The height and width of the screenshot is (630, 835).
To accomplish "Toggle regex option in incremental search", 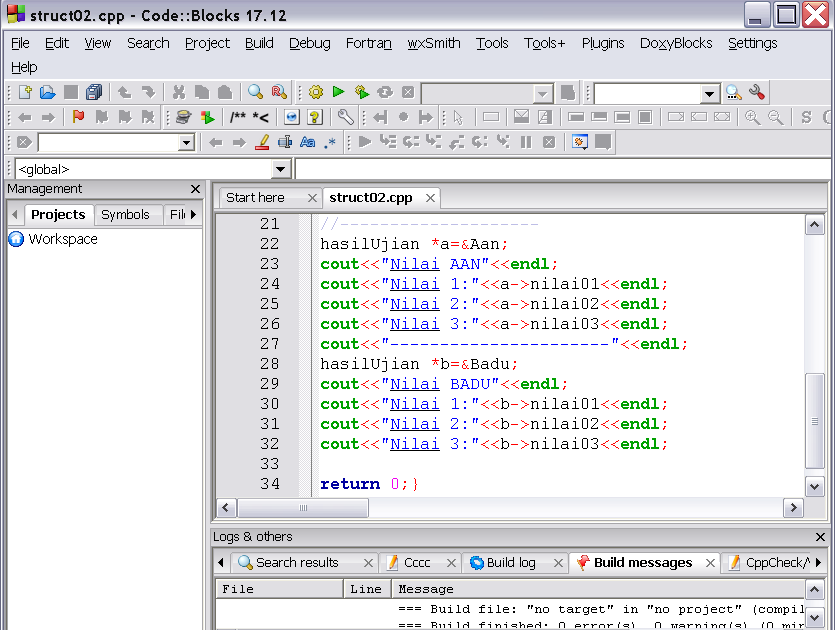I will coord(330,142).
